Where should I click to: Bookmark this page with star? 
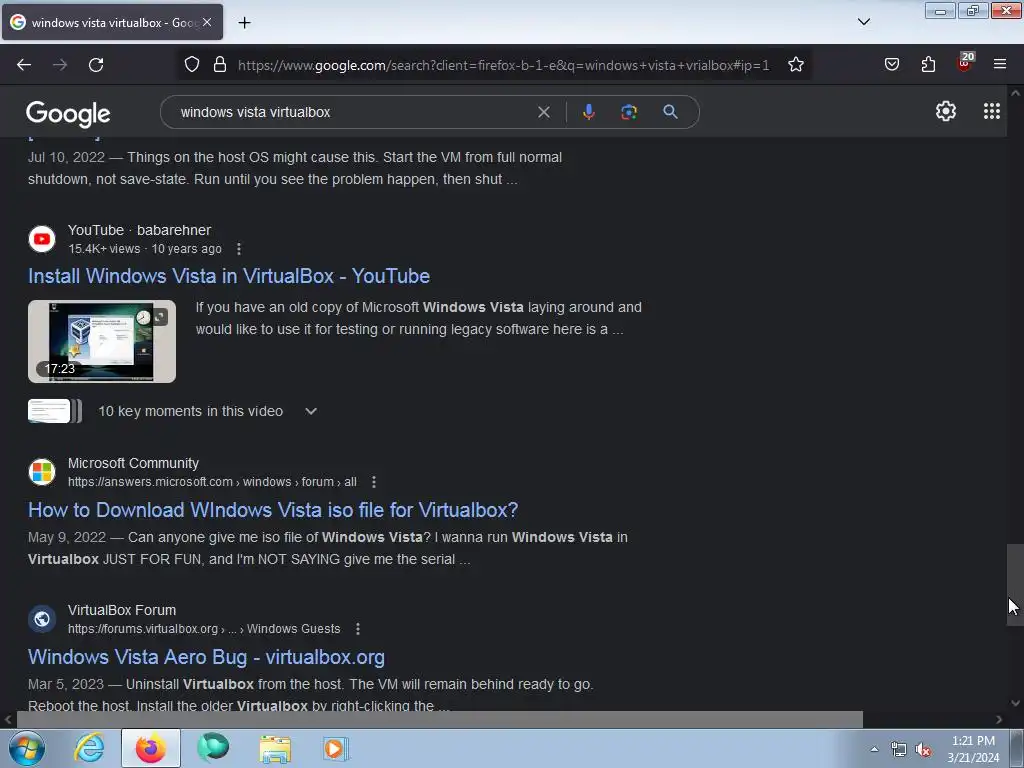click(x=795, y=65)
